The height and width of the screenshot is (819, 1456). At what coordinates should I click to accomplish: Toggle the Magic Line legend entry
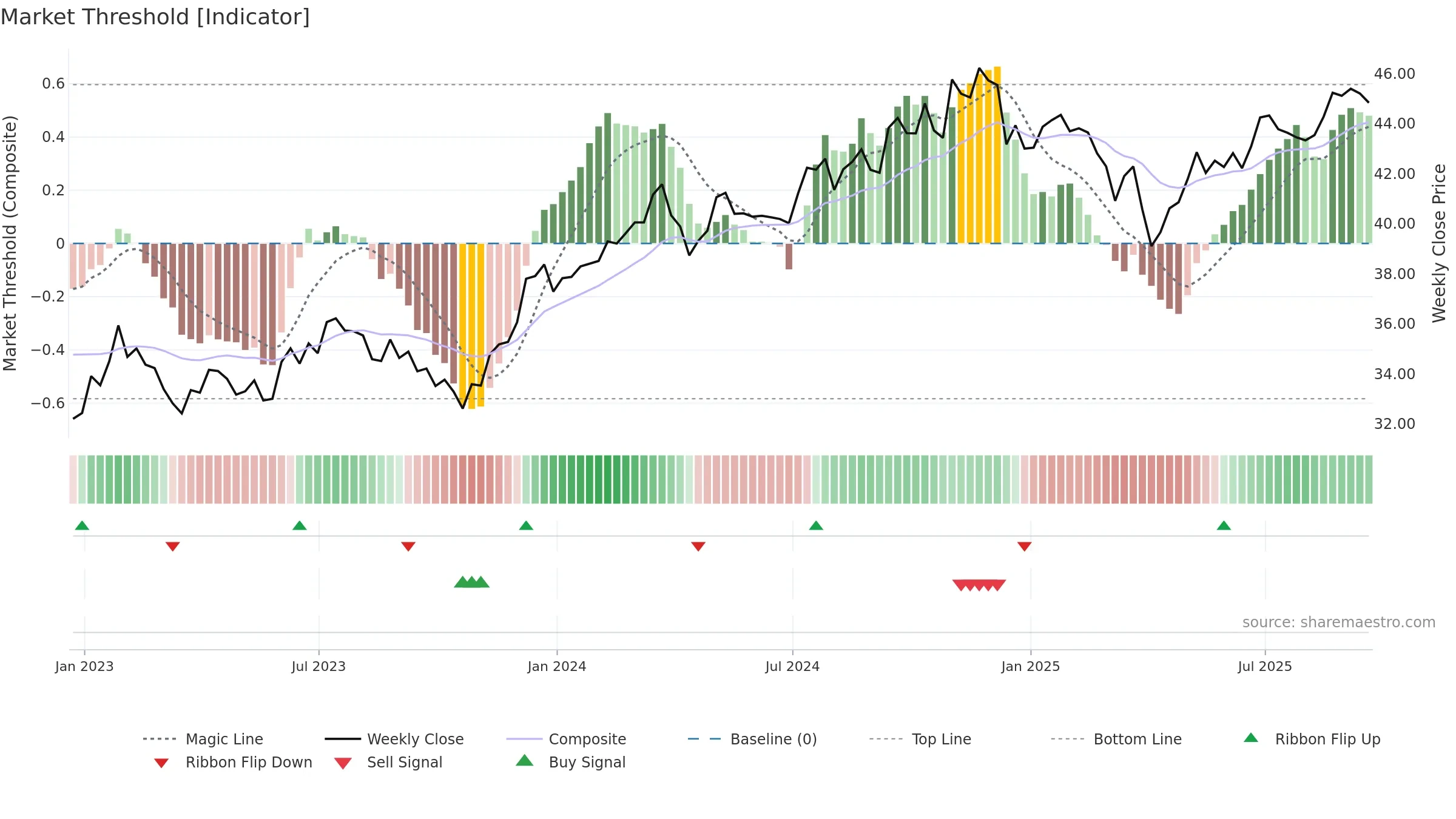coord(203,739)
